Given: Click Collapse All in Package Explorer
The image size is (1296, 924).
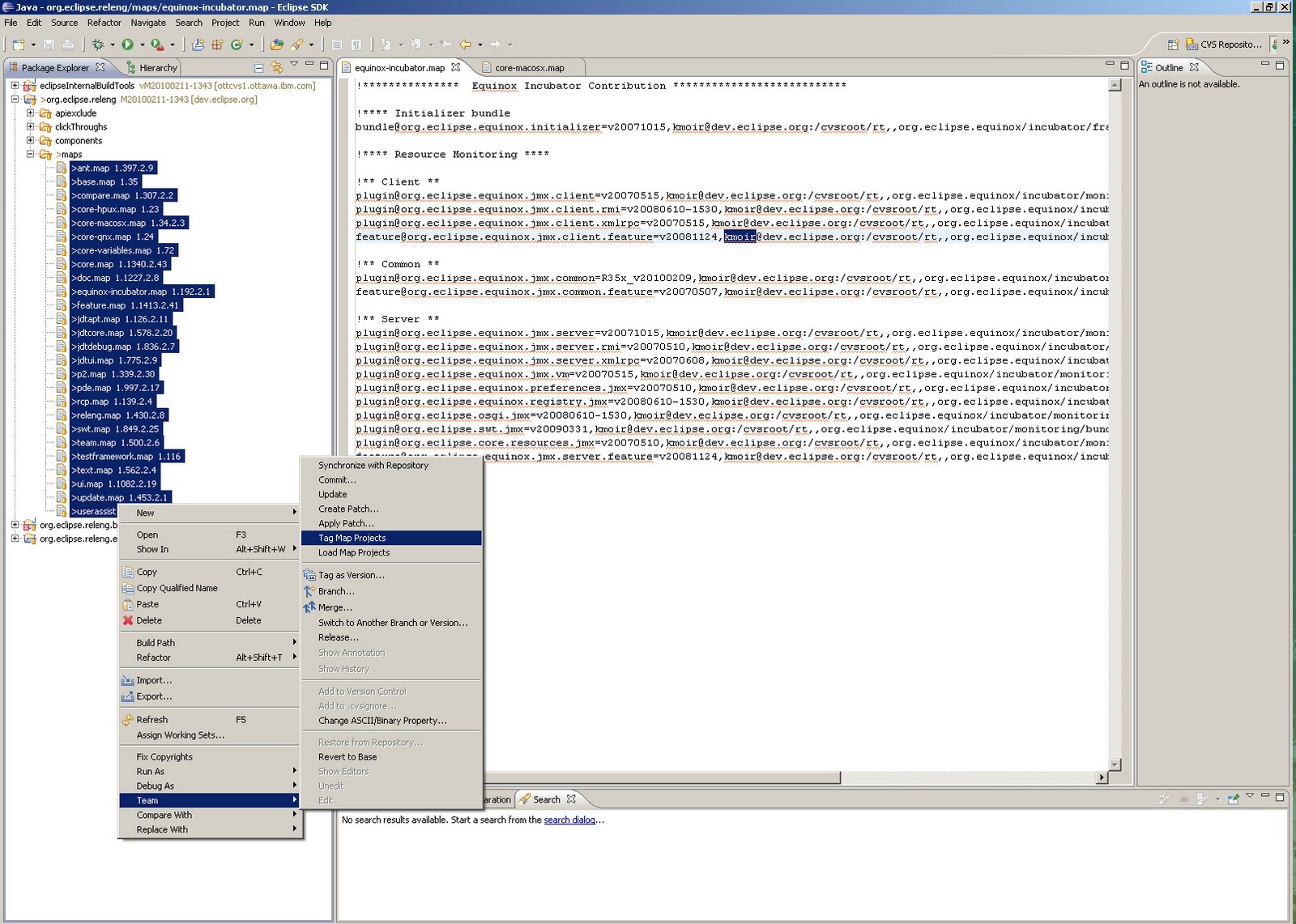Looking at the screenshot, I should (x=258, y=67).
